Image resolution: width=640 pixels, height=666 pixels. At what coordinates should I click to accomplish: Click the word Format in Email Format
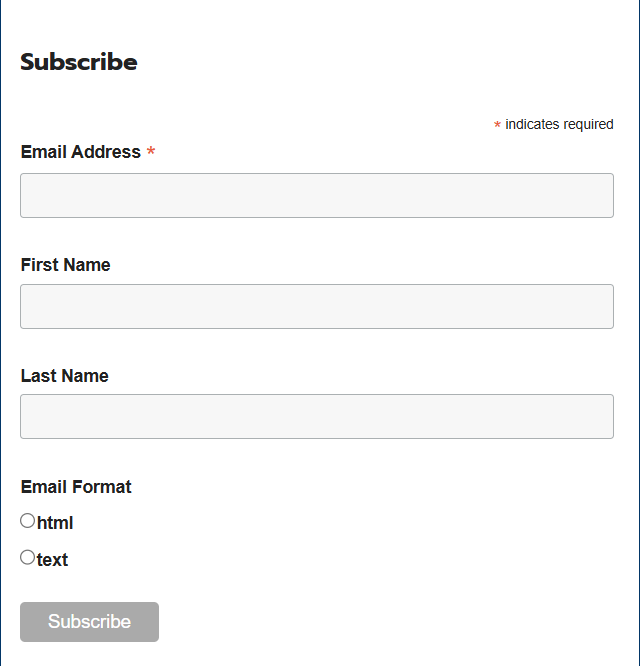point(104,487)
